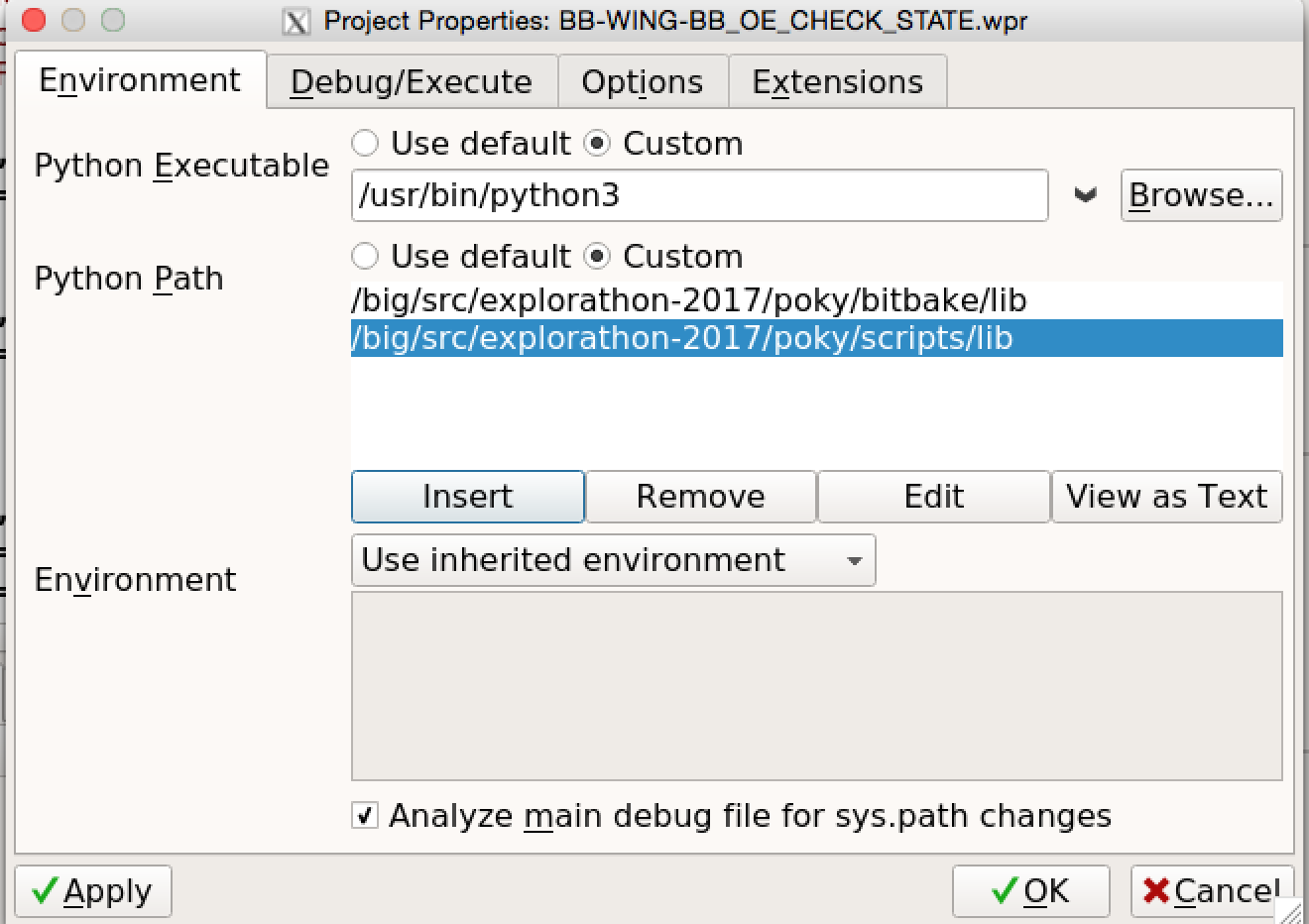Screen dimensions: 1309x924
Task: Expand the Python executable history dropdown arrow
Action: pyautogui.click(x=1085, y=195)
